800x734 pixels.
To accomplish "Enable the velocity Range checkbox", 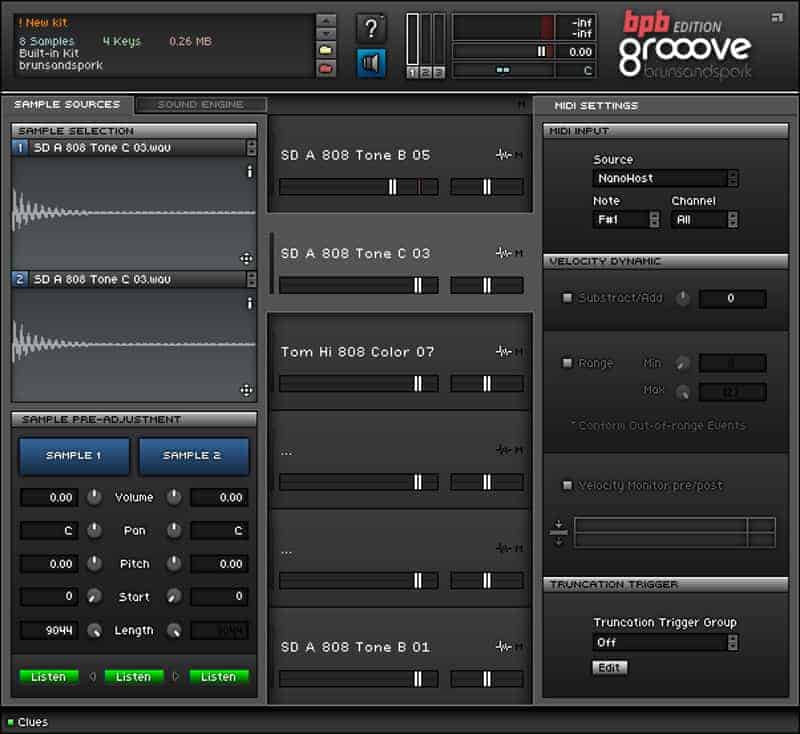I will coord(568,363).
